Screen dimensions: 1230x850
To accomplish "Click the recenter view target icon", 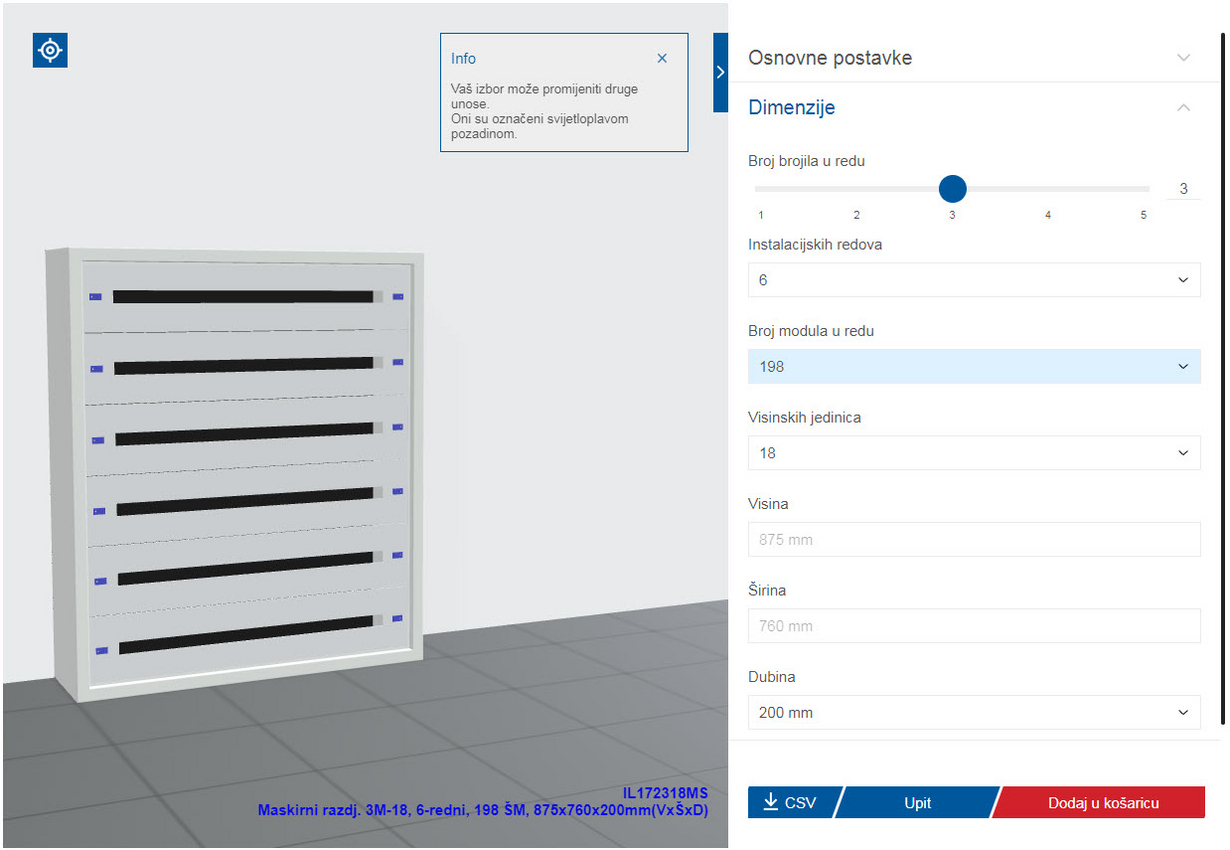I will (x=50, y=50).
